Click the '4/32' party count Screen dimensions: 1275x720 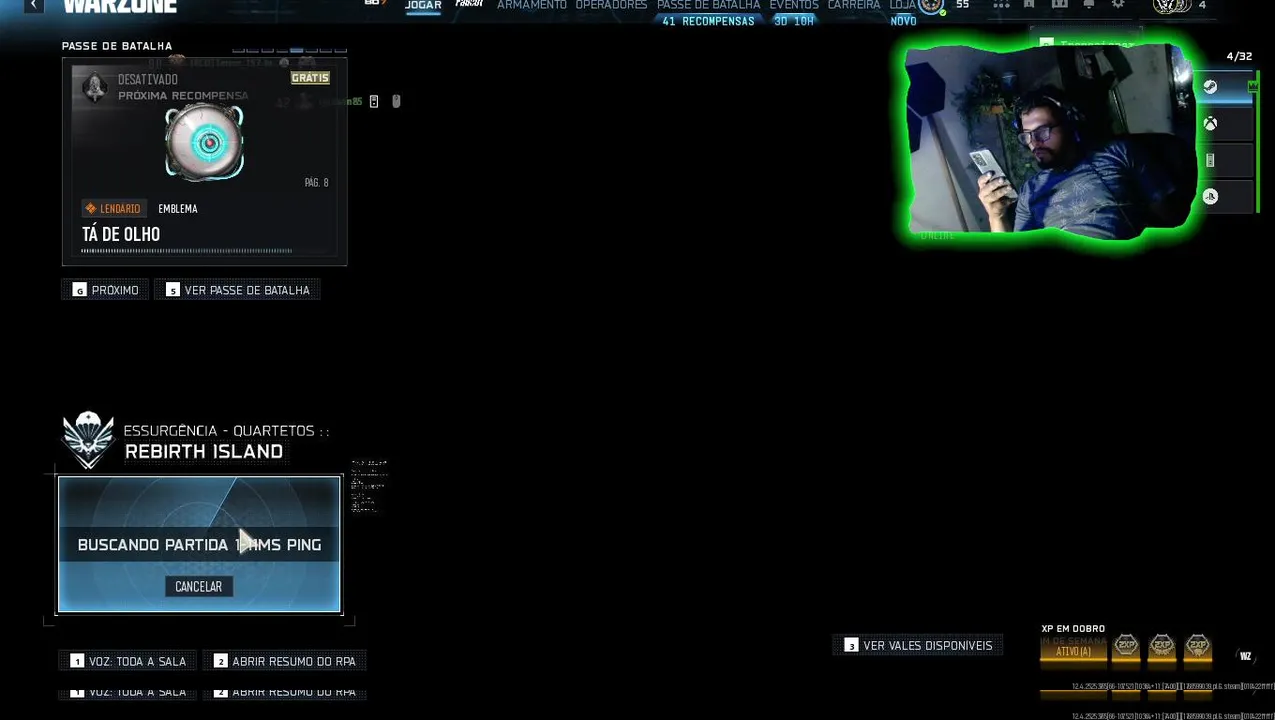tap(1239, 57)
